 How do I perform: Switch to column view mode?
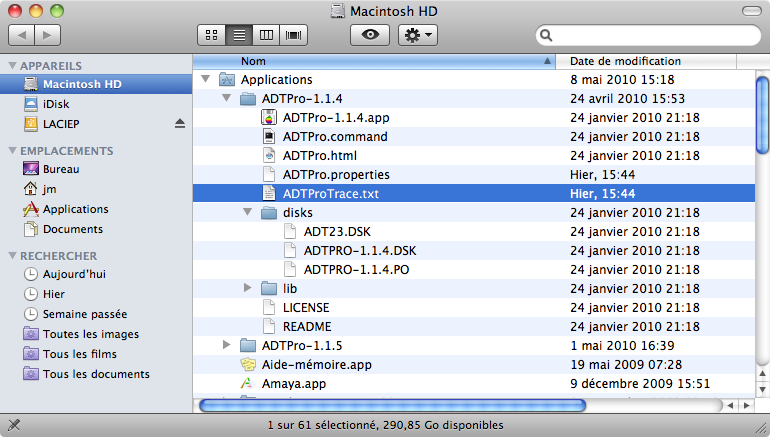(266, 35)
